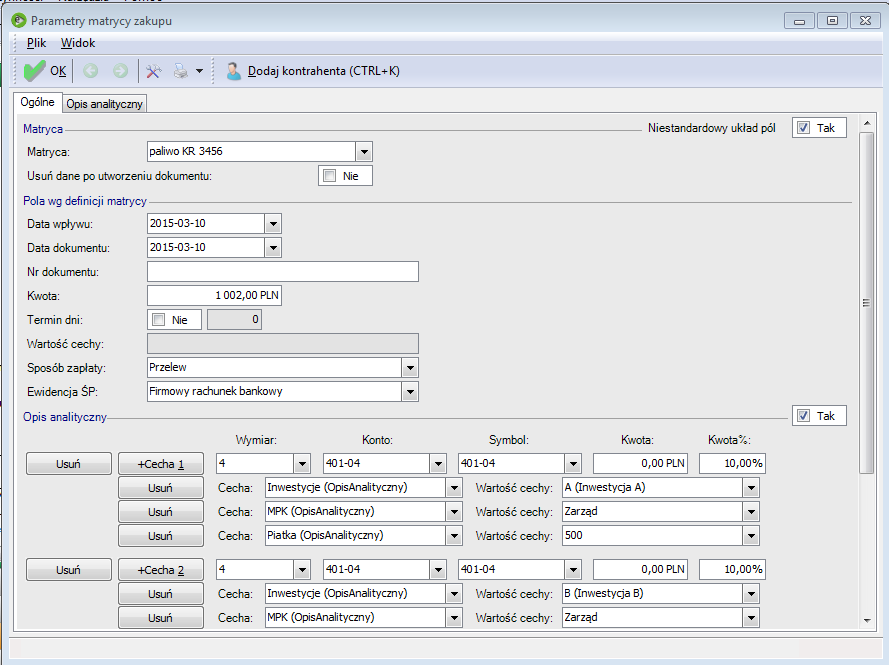889x665 pixels.
Task: Go forward with the right arrow icon
Action: tap(120, 71)
